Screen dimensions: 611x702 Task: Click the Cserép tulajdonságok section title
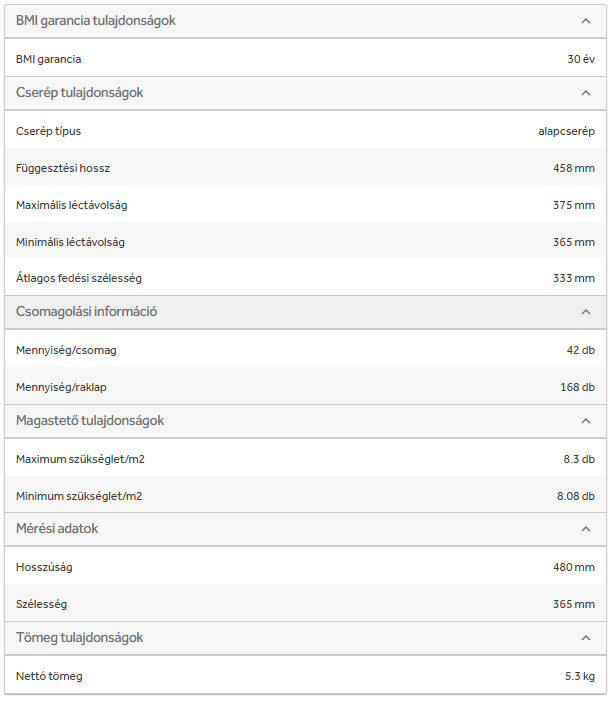80,93
